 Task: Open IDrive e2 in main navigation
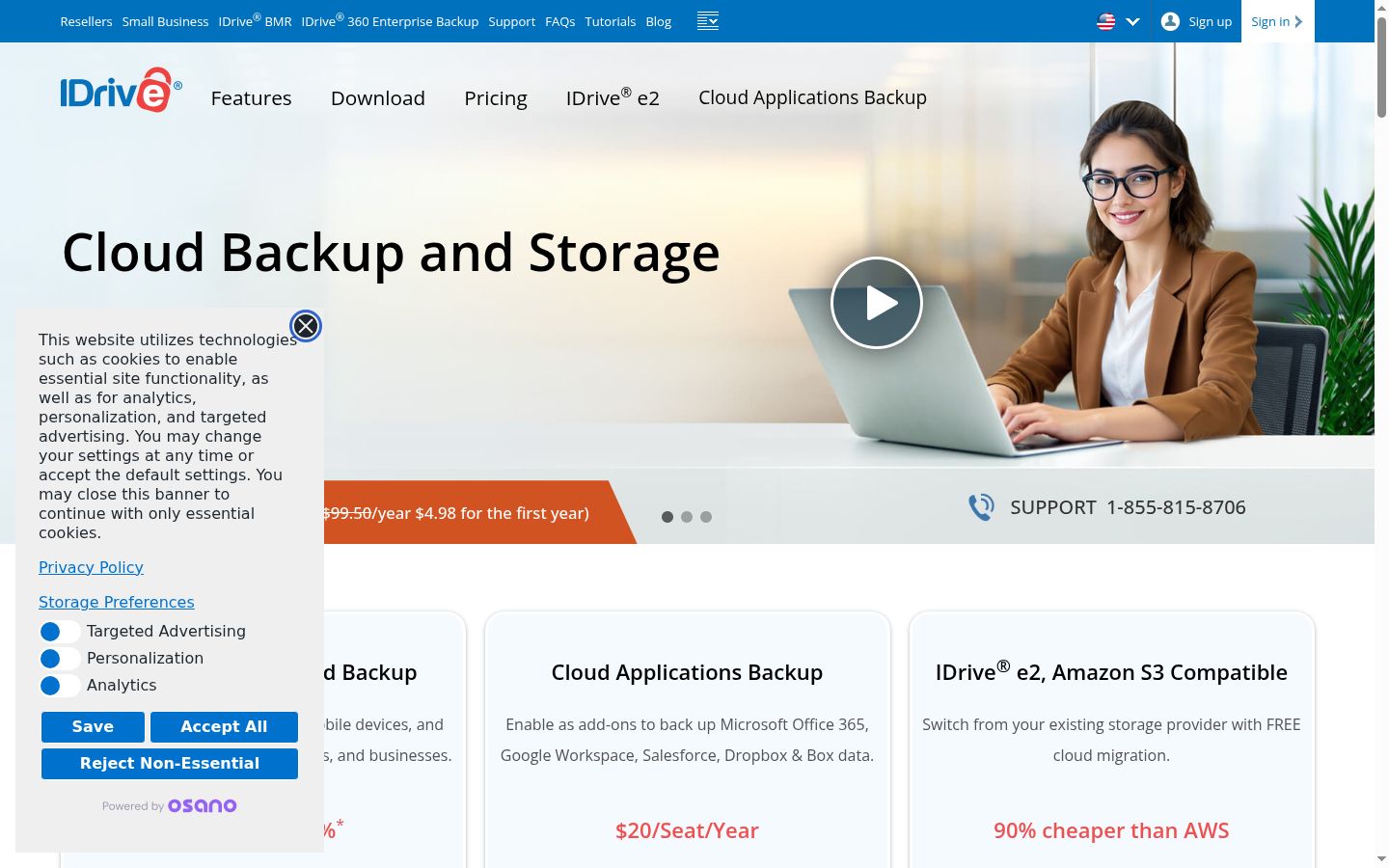click(613, 97)
